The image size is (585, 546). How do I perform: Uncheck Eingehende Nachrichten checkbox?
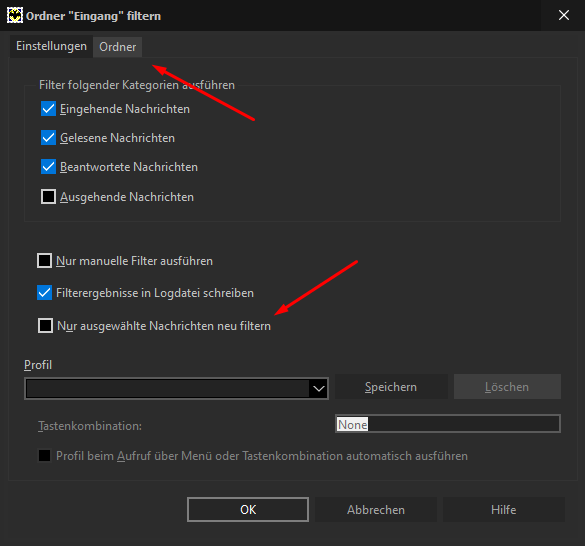(49, 109)
